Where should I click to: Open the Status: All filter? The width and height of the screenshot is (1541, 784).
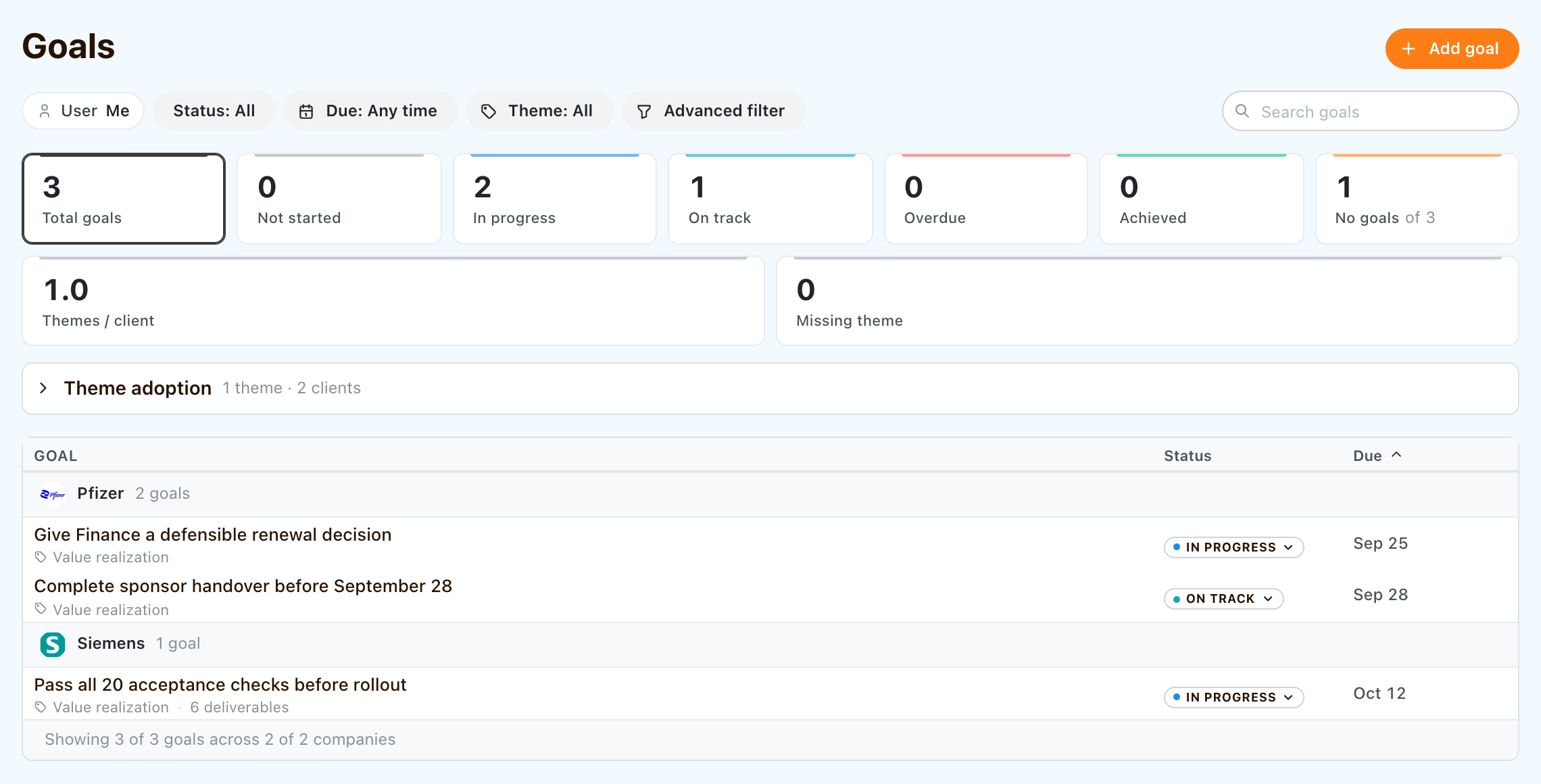214,111
